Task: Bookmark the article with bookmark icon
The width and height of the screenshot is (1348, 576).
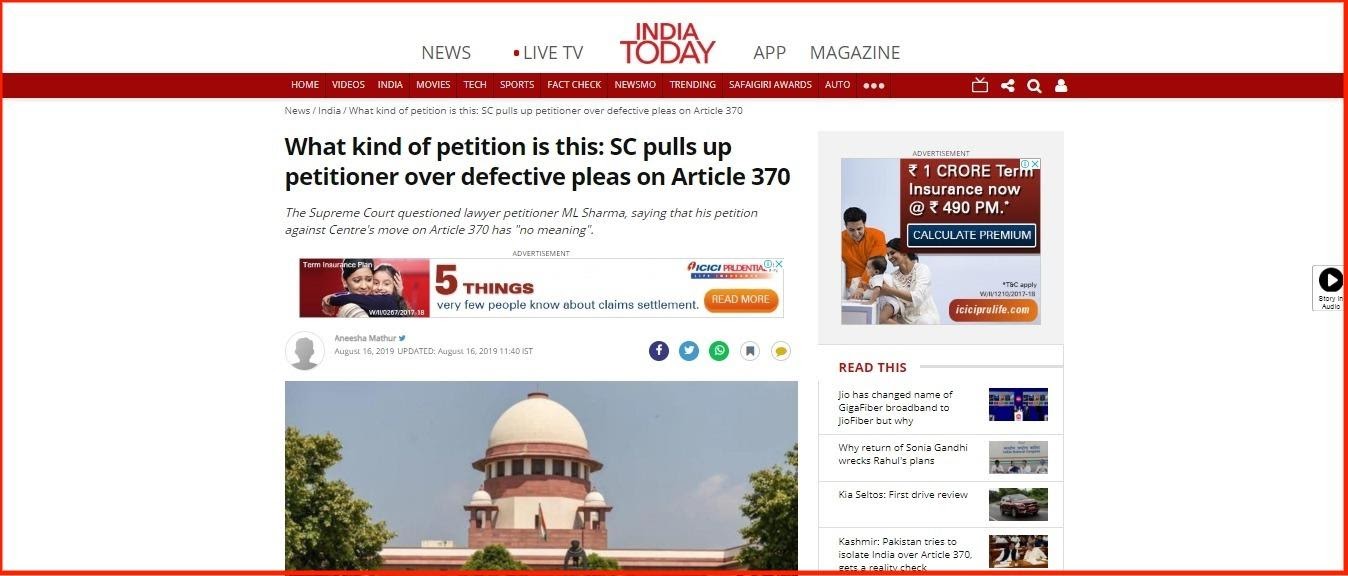Action: click(750, 351)
